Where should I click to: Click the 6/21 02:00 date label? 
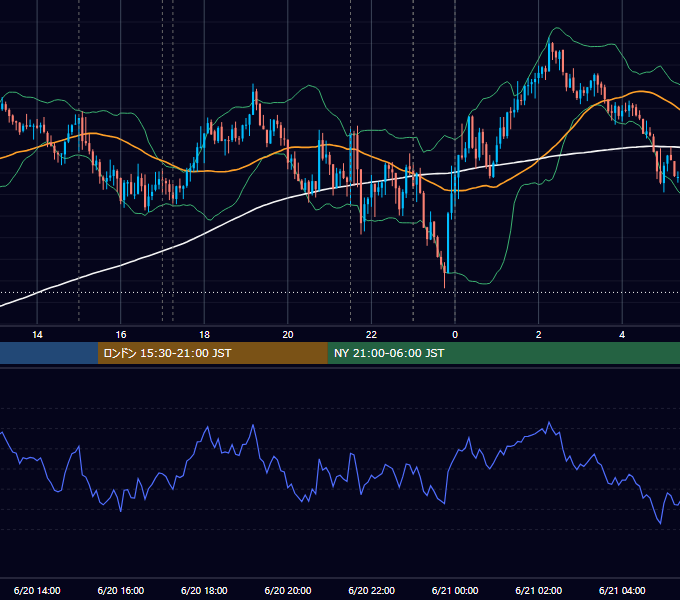point(539,590)
